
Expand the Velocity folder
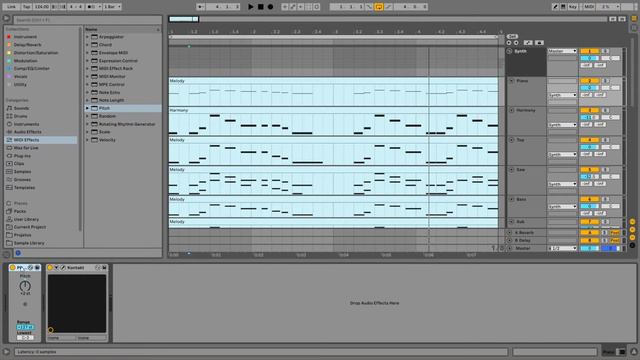(x=87, y=140)
